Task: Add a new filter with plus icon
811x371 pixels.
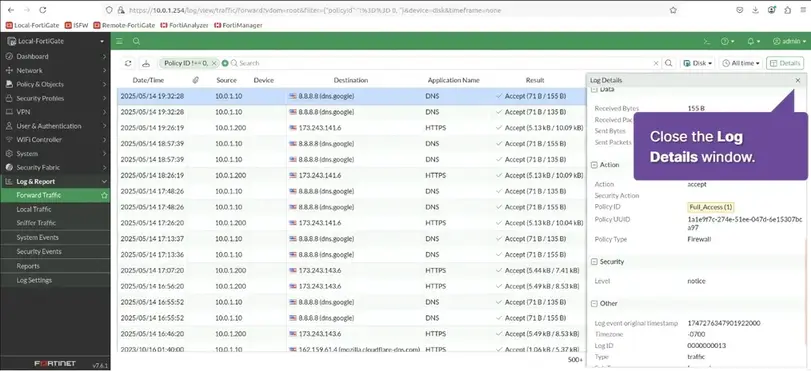Action: coord(225,63)
